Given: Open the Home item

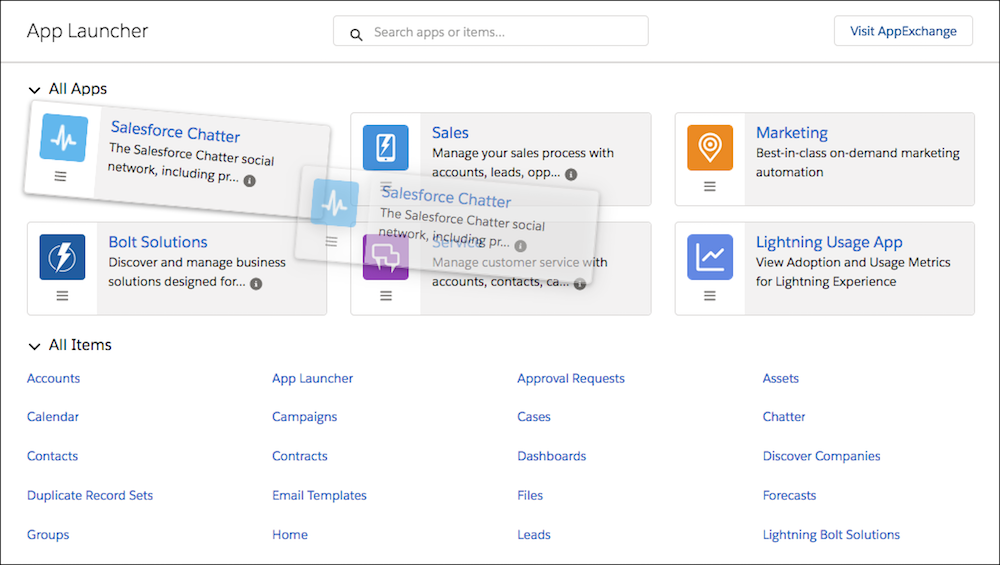Looking at the screenshot, I should point(290,535).
